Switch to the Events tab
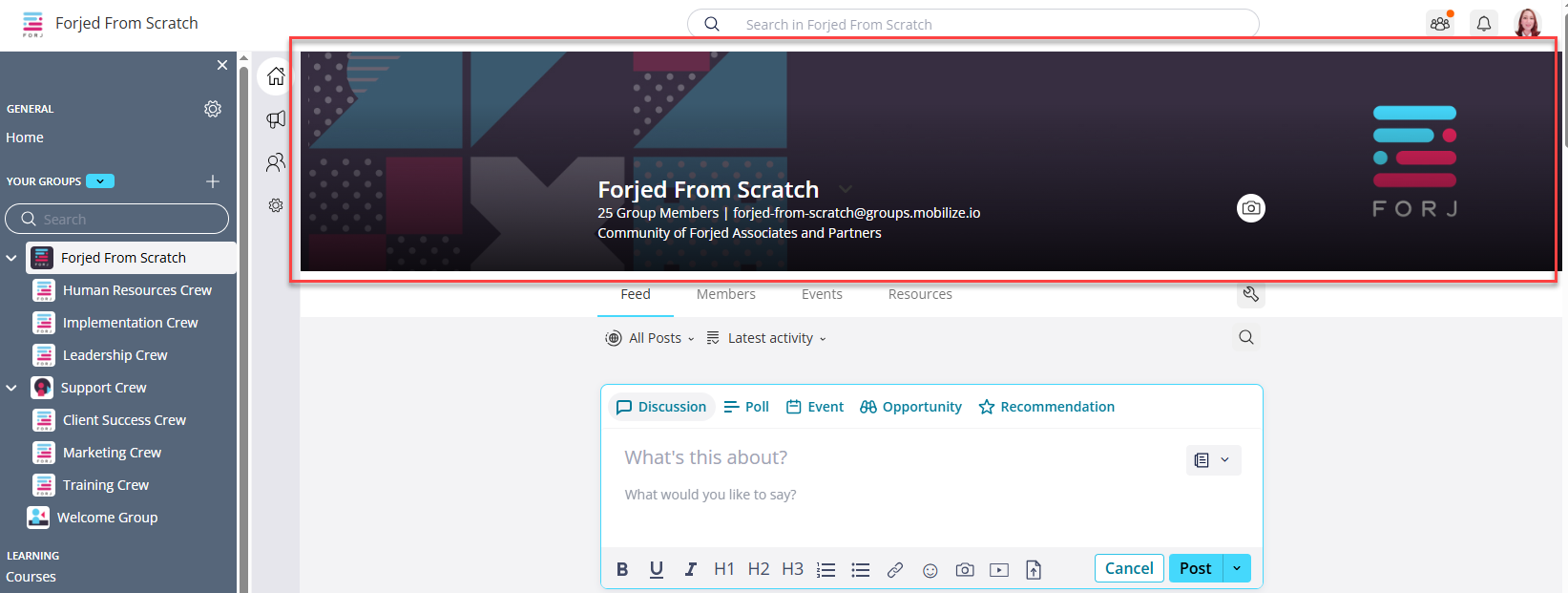1568x593 pixels. pos(822,294)
